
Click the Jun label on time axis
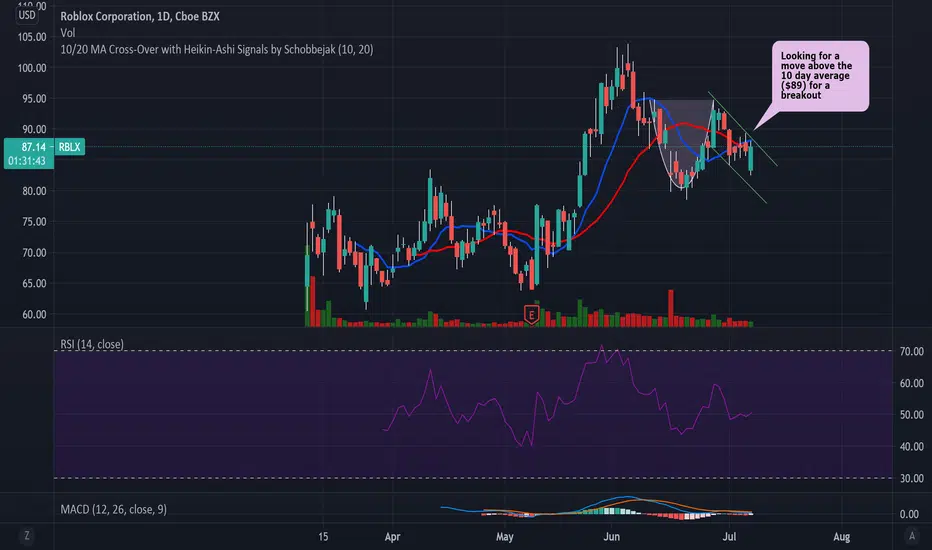[612, 536]
